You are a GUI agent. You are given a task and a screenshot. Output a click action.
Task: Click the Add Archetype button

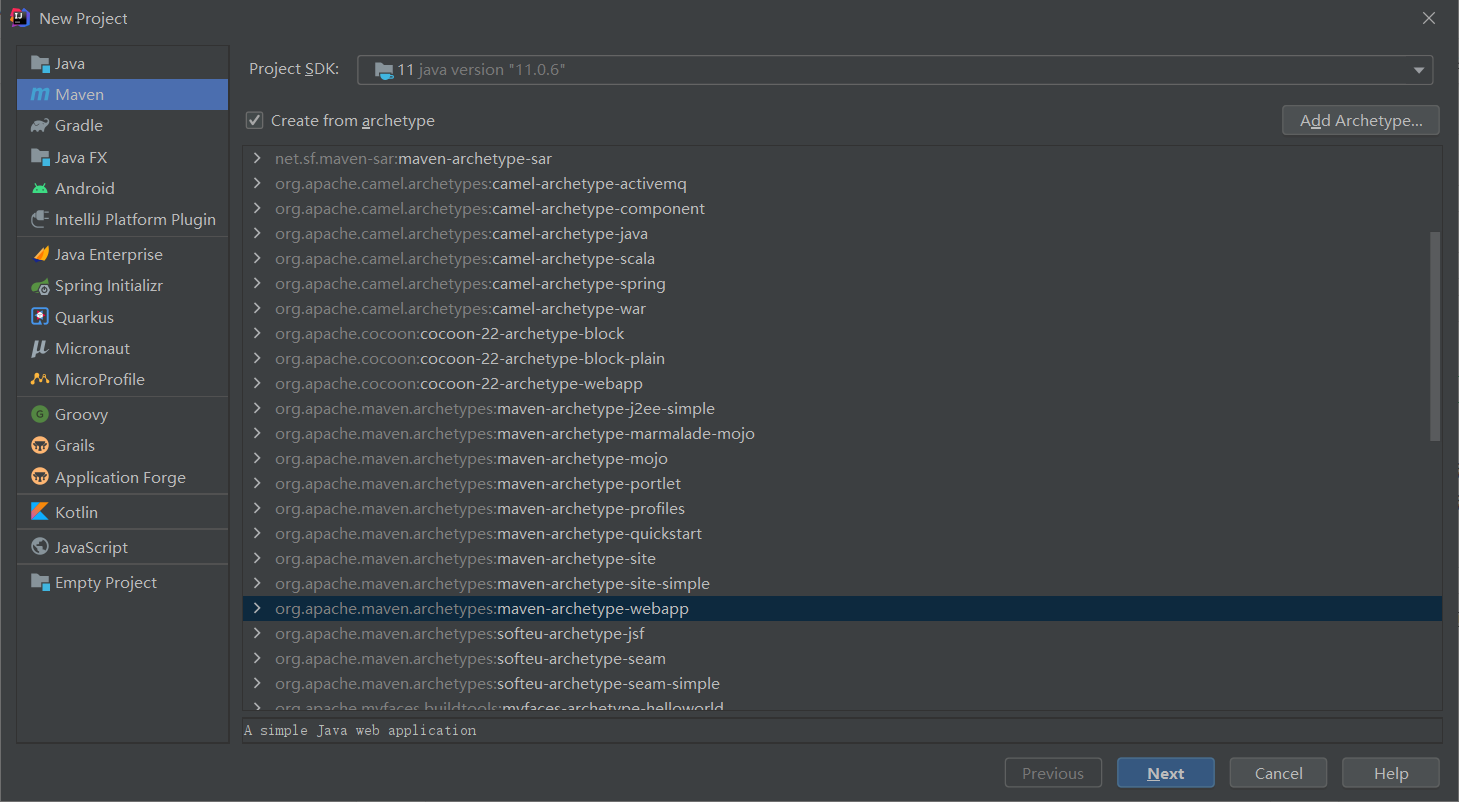(1361, 120)
